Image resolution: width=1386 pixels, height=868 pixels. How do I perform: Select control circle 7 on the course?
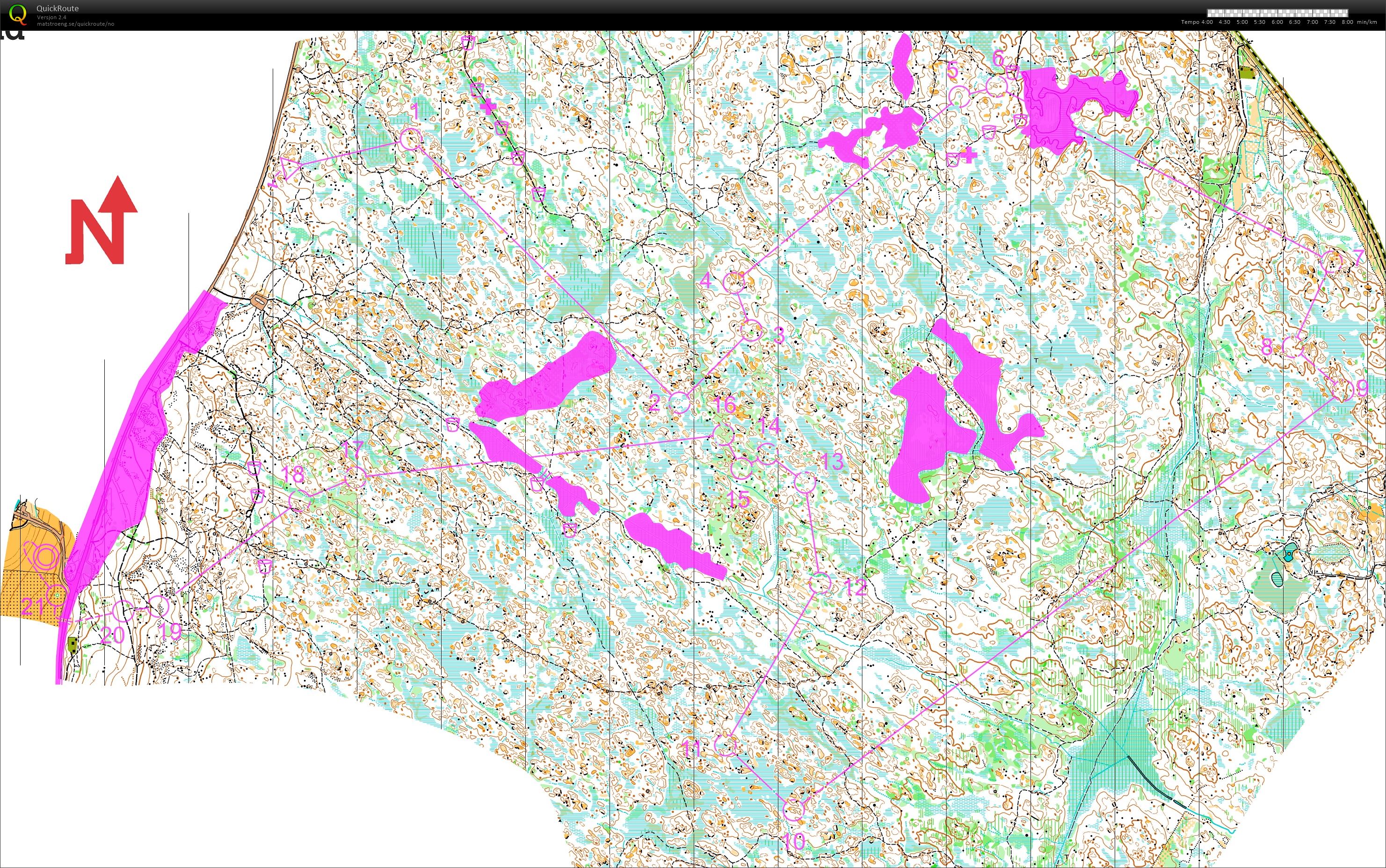point(1331,262)
